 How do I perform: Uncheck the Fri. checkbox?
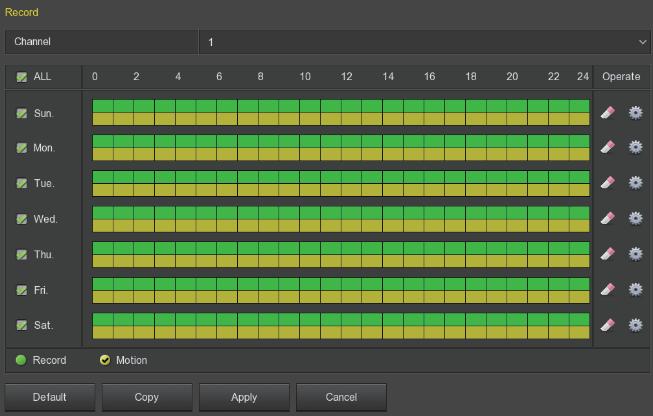[22, 290]
